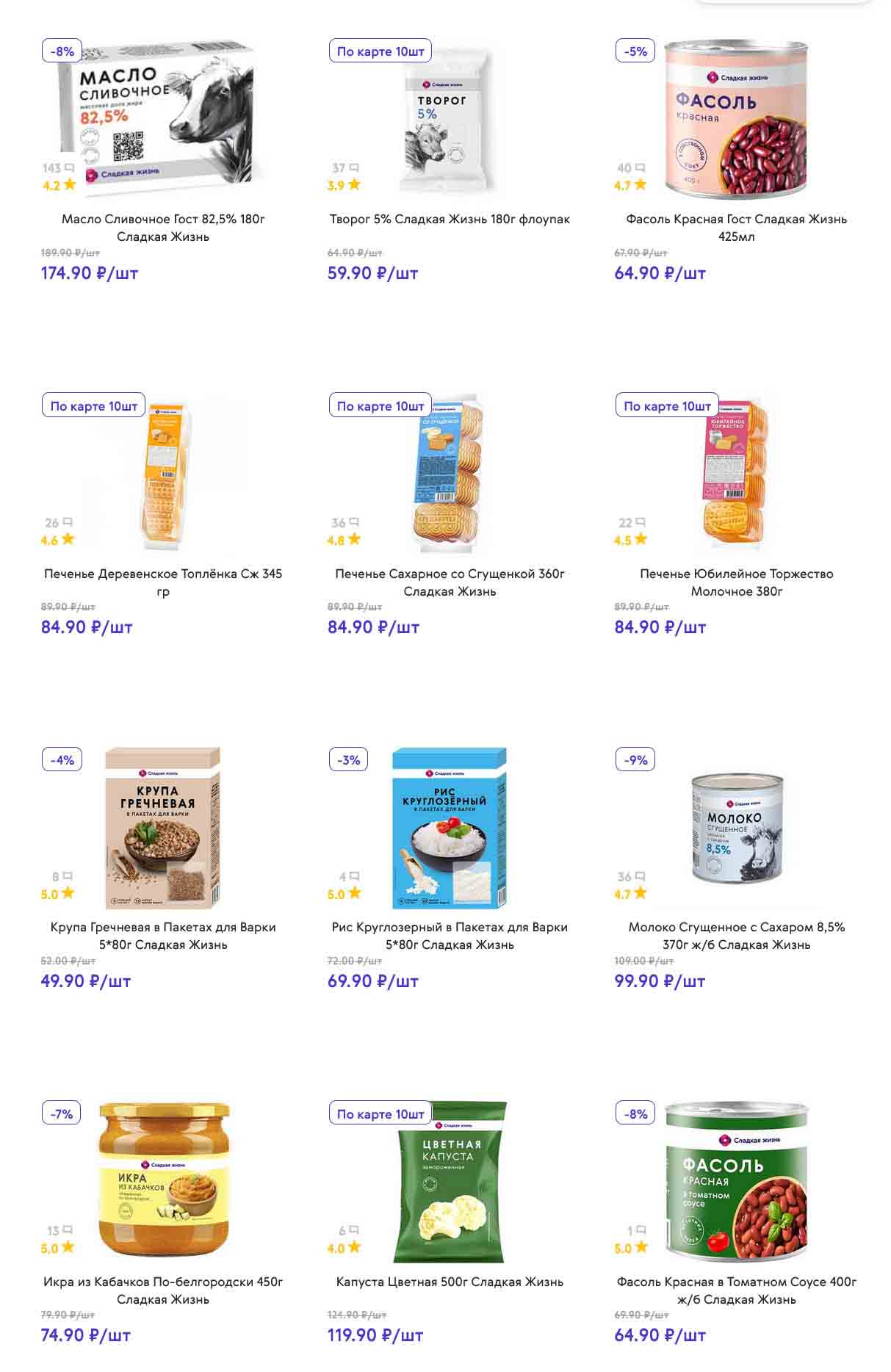Viewport: 891px width, 1372px height.
Task: Click the comment icon for Молоко Сгущенное
Action: pyautogui.click(x=640, y=876)
